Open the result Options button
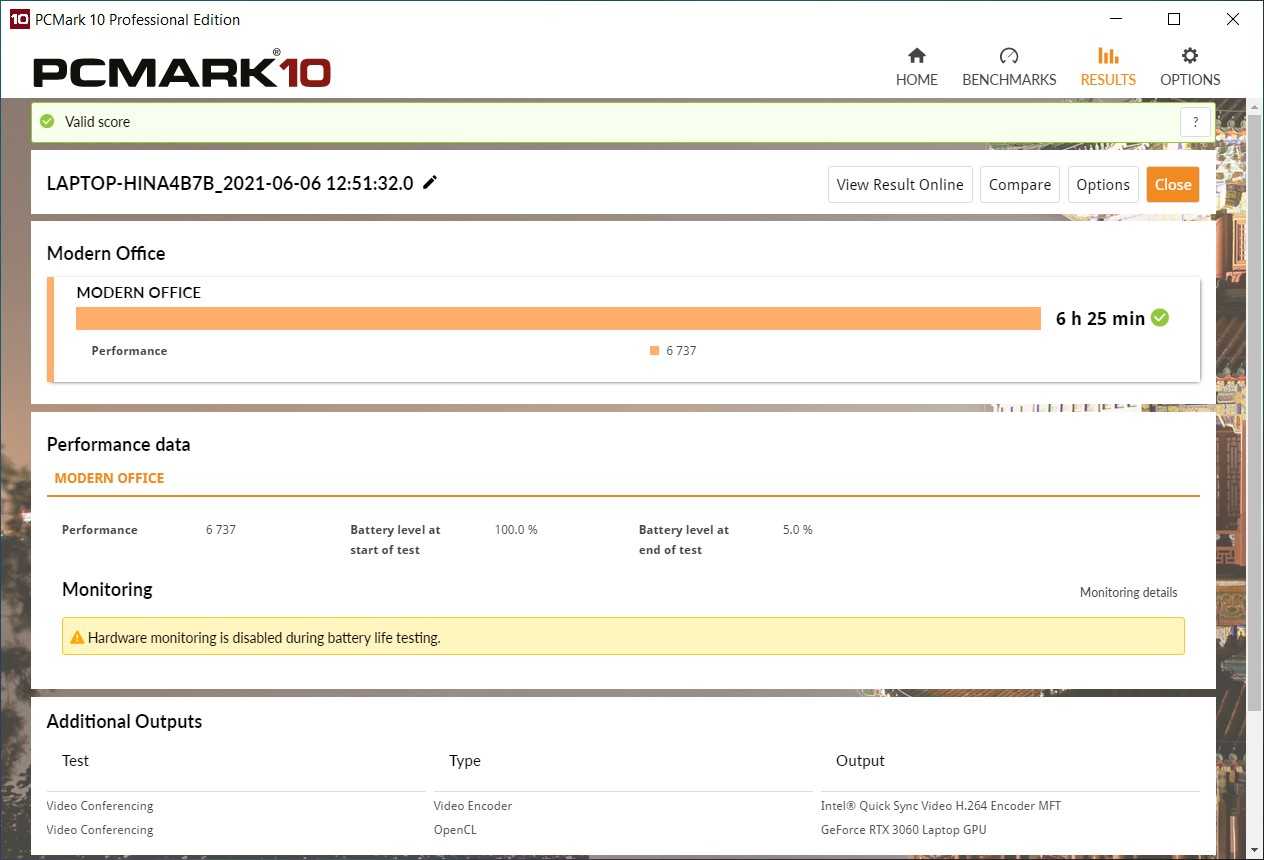 tap(1103, 184)
